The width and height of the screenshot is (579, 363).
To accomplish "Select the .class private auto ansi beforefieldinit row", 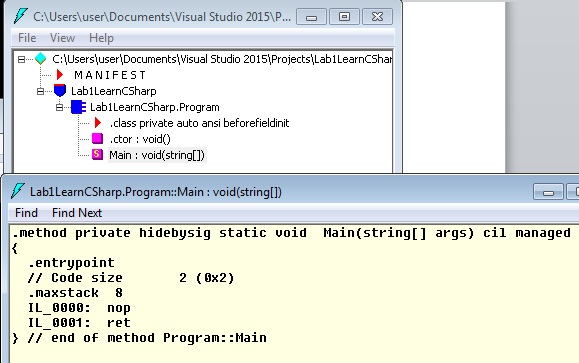I will [199, 123].
